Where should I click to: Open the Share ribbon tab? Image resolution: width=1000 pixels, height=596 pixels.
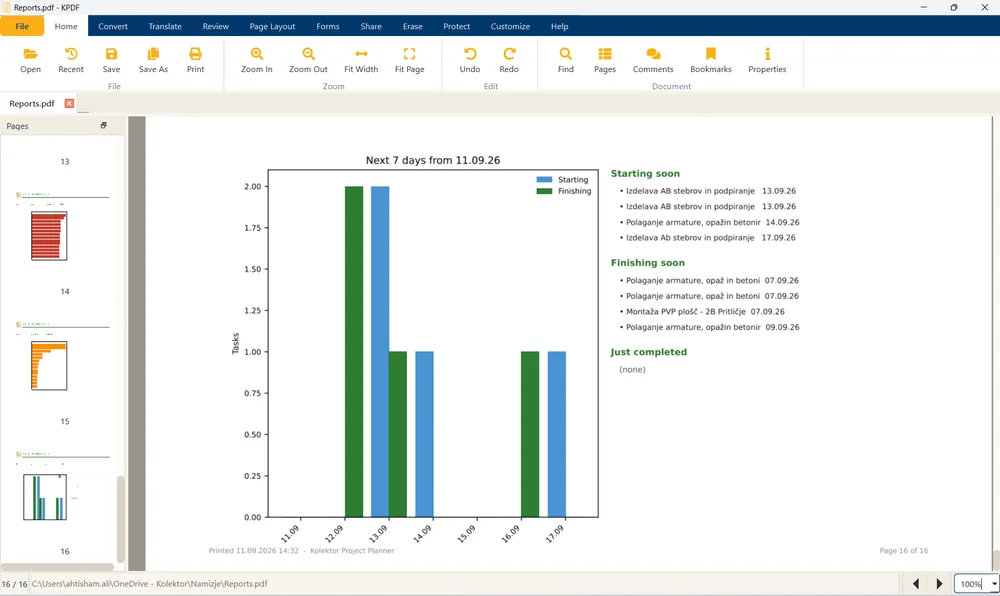click(371, 26)
